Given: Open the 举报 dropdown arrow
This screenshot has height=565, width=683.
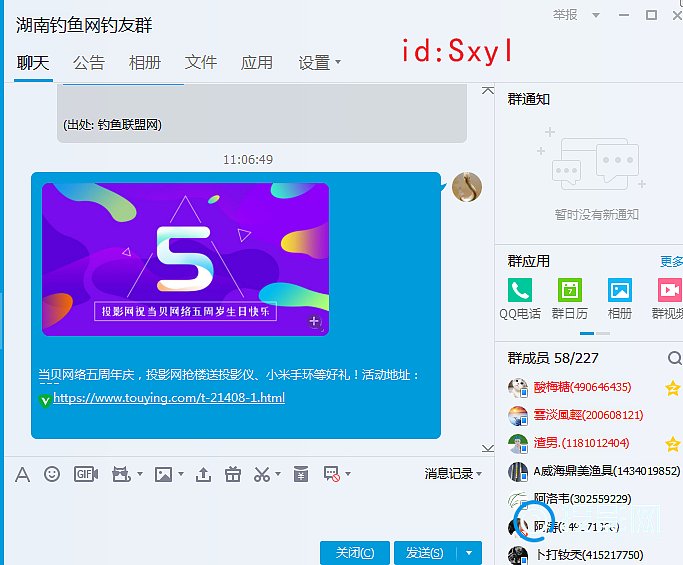Looking at the screenshot, I should pos(595,15).
